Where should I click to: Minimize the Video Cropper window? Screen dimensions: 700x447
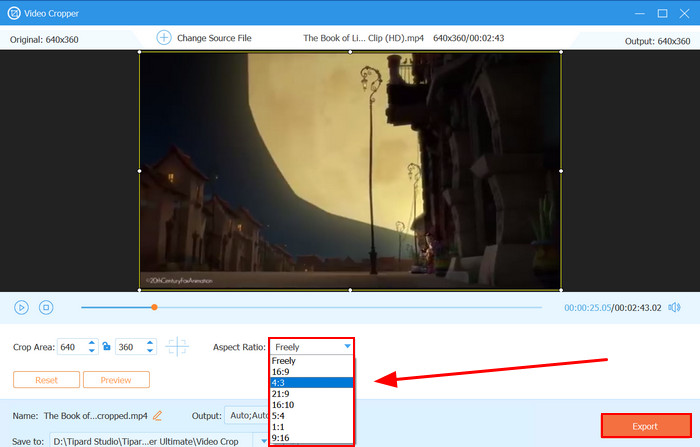640,13
